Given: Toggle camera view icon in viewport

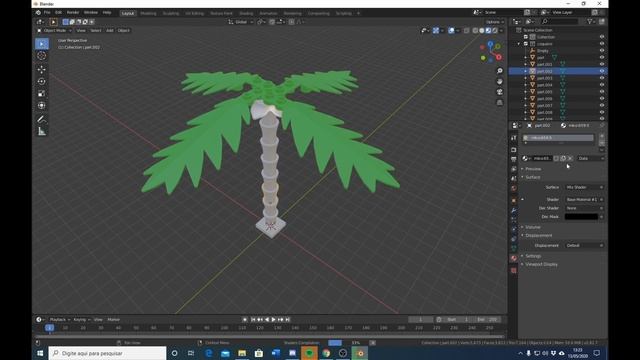Looking at the screenshot, I should coord(499,92).
